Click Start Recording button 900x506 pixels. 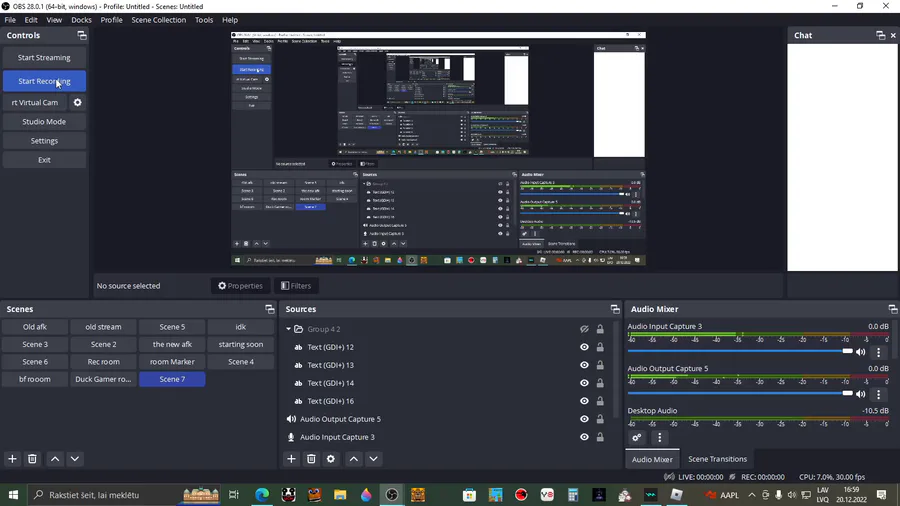[44, 81]
